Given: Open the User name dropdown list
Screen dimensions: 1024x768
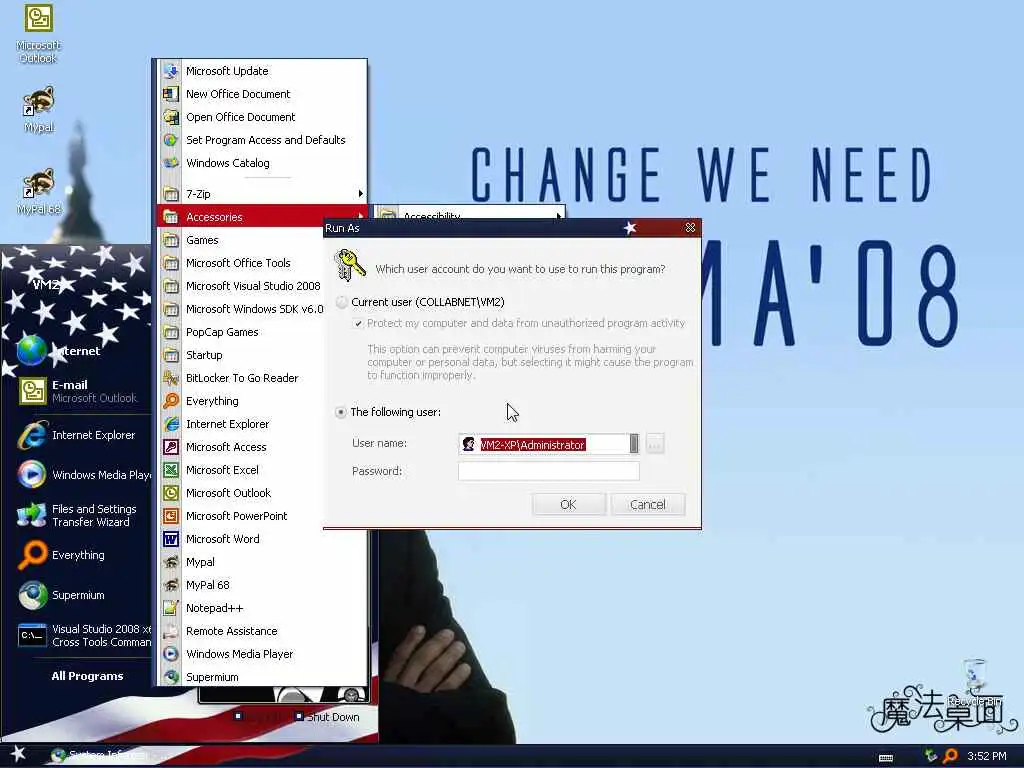Looking at the screenshot, I should click(633, 443).
